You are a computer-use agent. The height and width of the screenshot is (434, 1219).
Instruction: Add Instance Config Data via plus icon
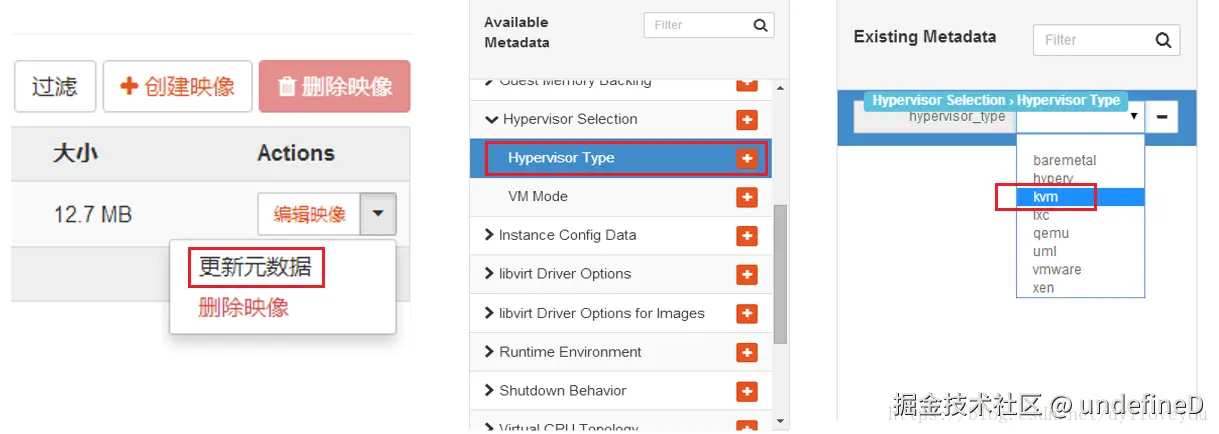point(746,236)
